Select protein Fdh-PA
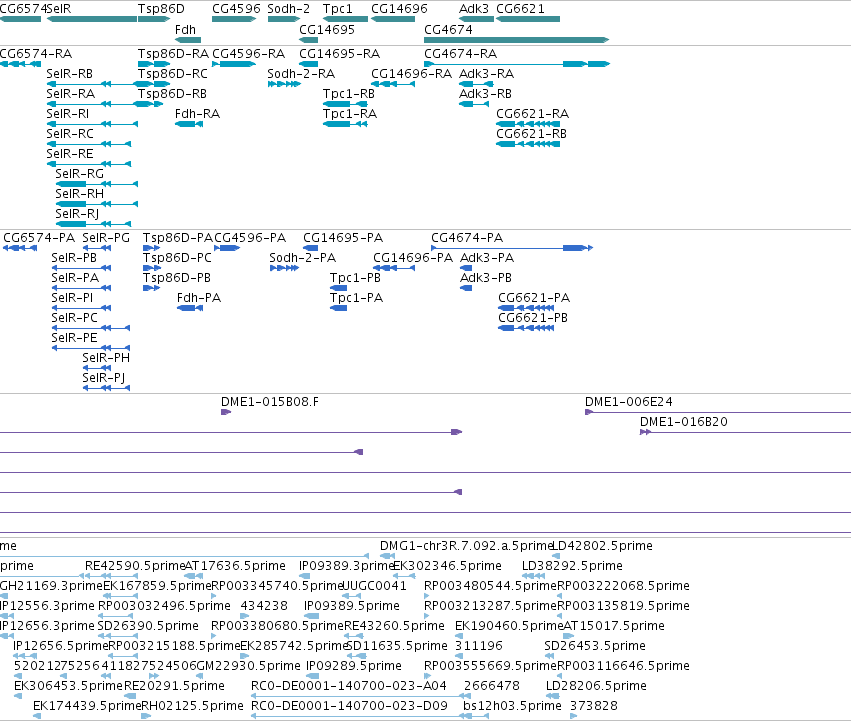Viewport: 851px width, 721px height. tap(190, 308)
